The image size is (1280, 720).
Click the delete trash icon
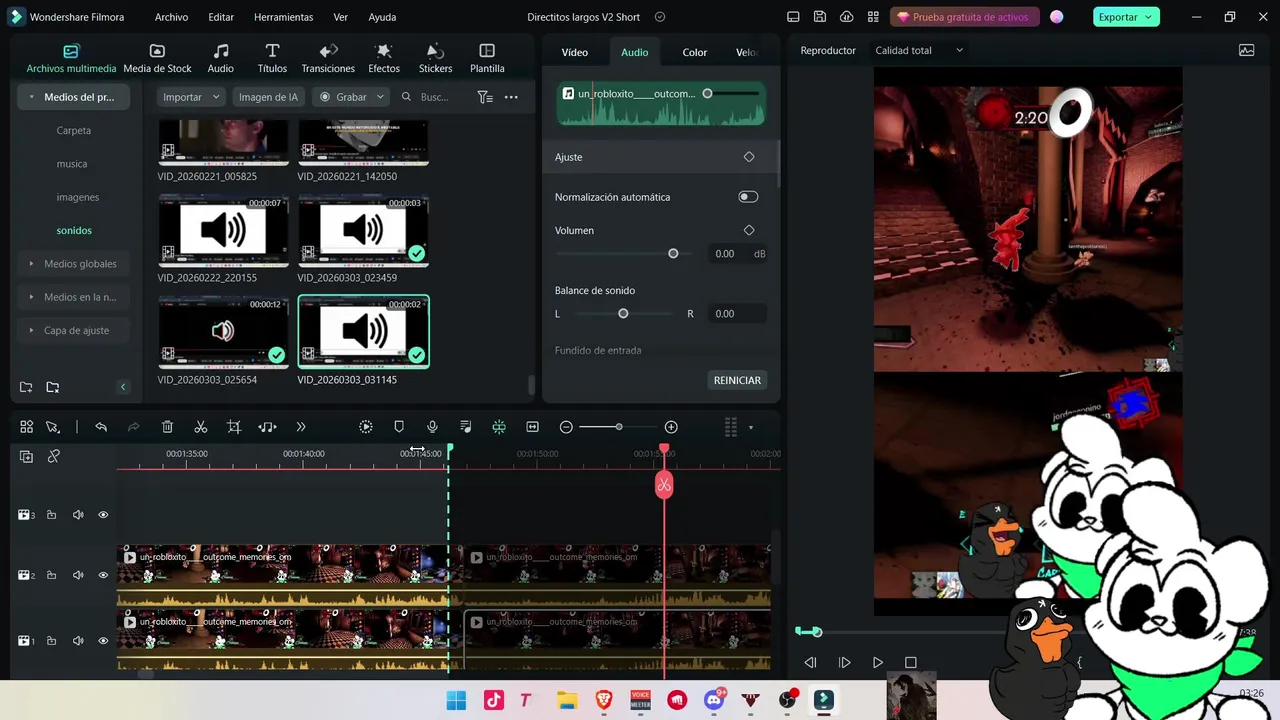pos(168,427)
